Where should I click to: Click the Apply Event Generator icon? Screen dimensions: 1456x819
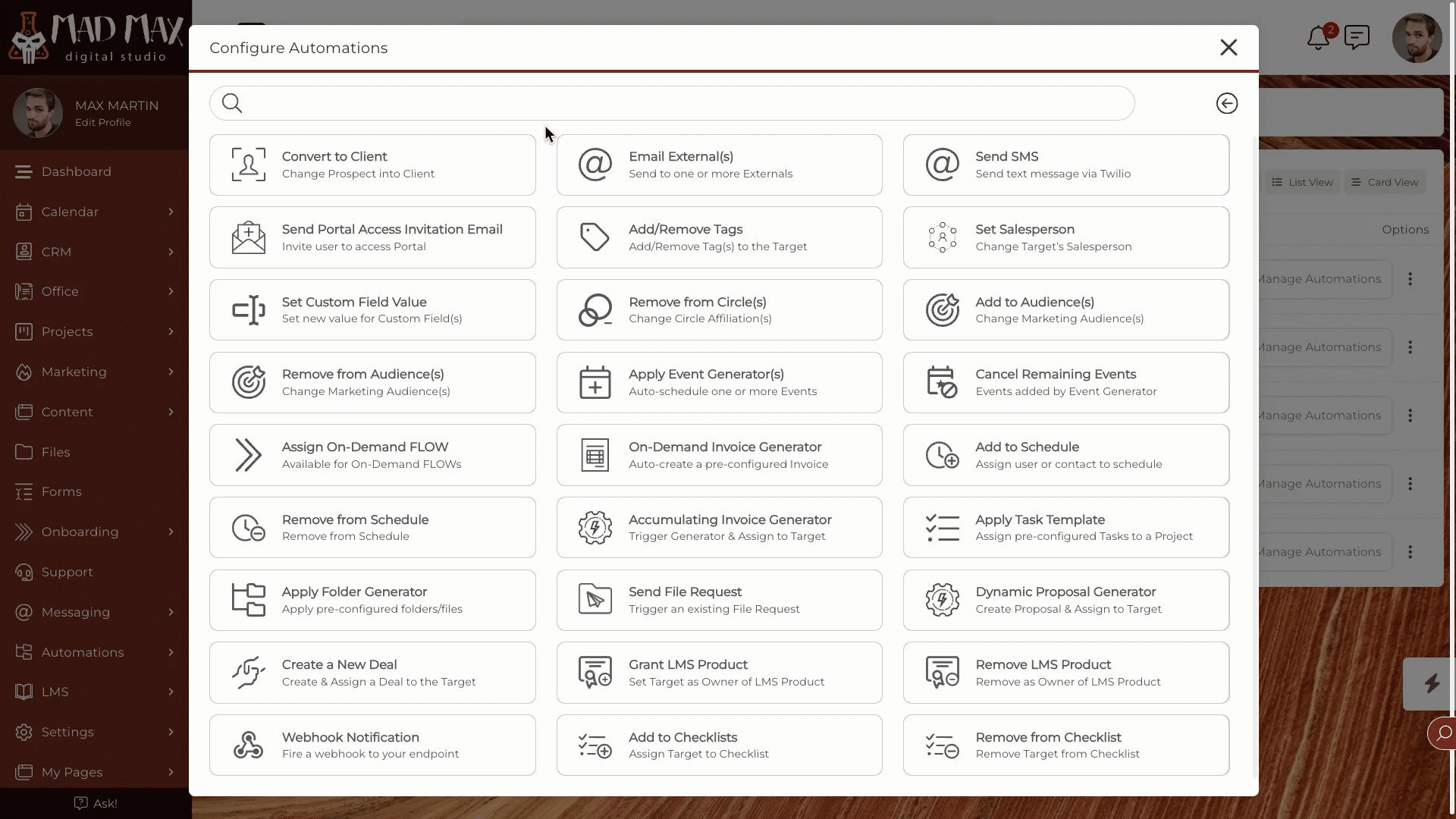coord(594,382)
